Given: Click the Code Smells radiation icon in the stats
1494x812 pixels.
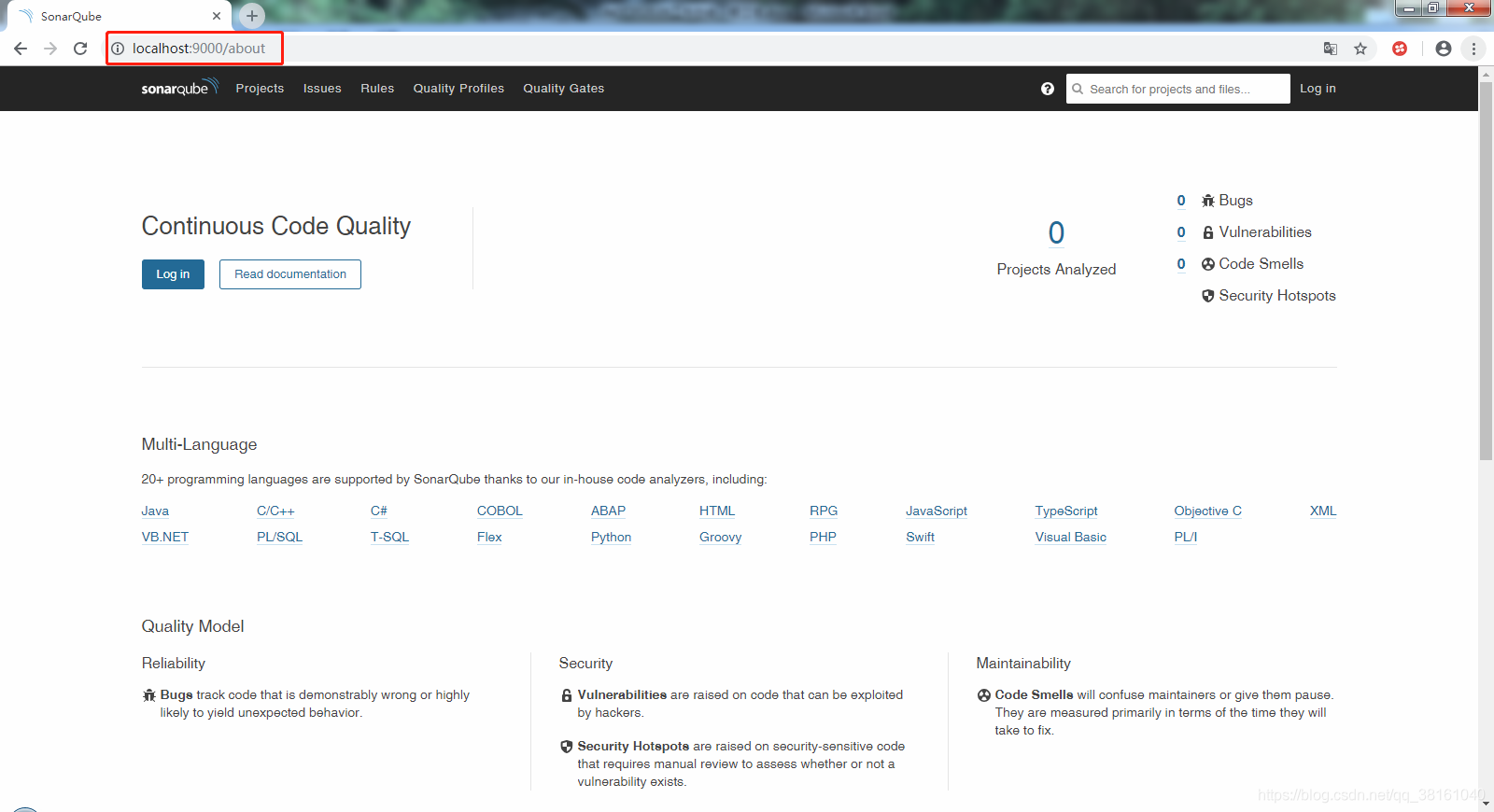Looking at the screenshot, I should point(1208,264).
